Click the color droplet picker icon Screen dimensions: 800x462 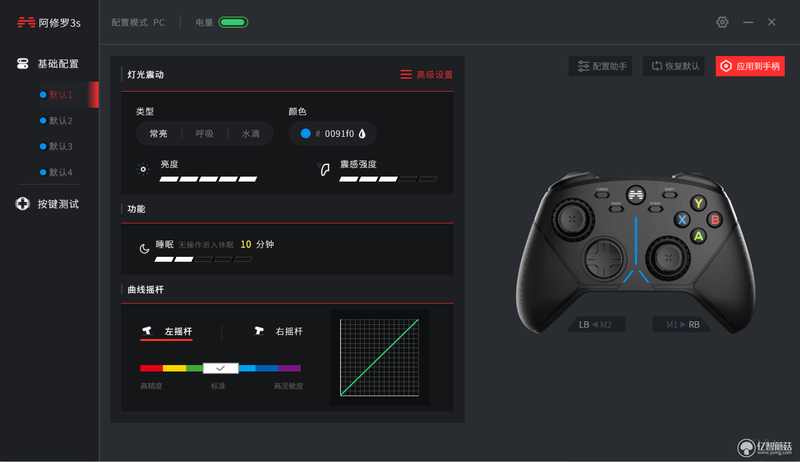click(x=362, y=134)
